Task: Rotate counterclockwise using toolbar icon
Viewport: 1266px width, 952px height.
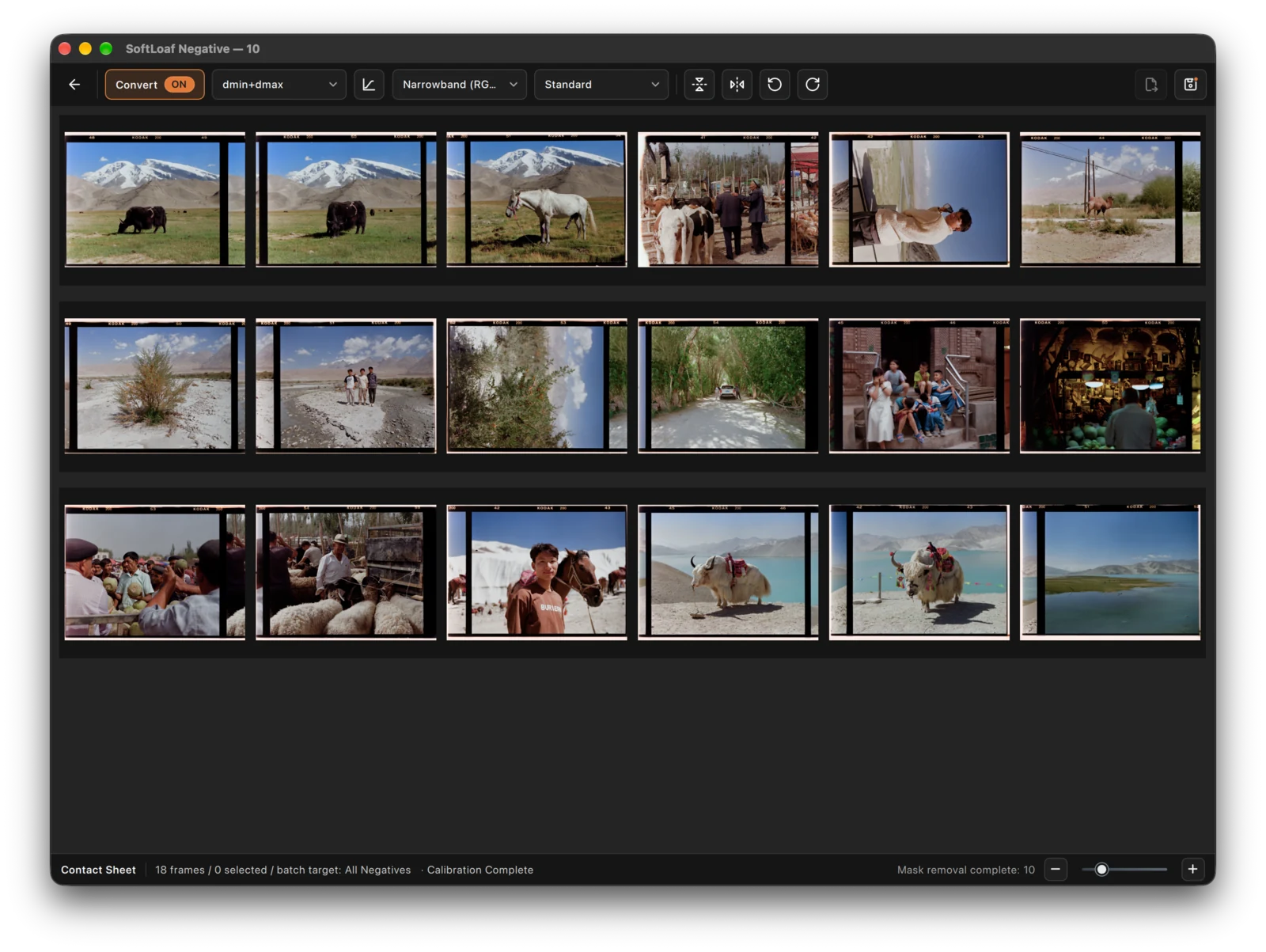Action: point(775,85)
